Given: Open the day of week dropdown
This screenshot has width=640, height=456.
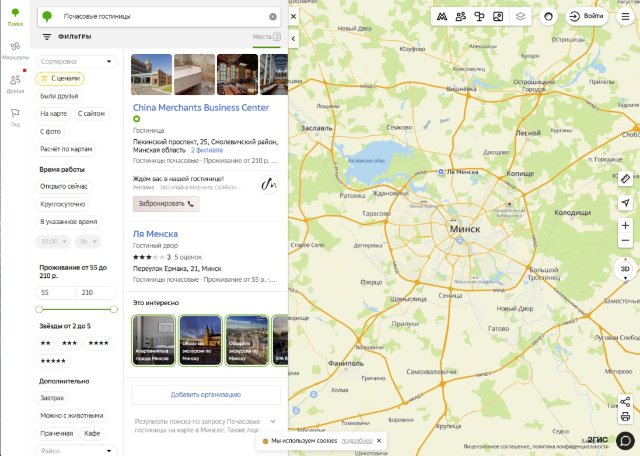Looking at the screenshot, I should (x=88, y=241).
